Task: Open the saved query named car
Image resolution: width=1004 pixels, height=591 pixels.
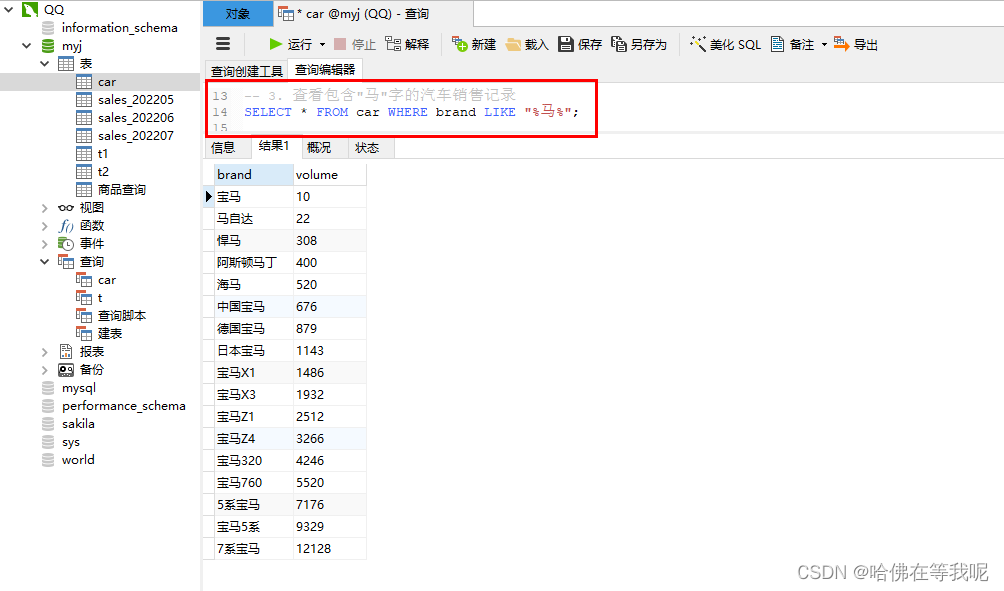Action: click(x=107, y=280)
